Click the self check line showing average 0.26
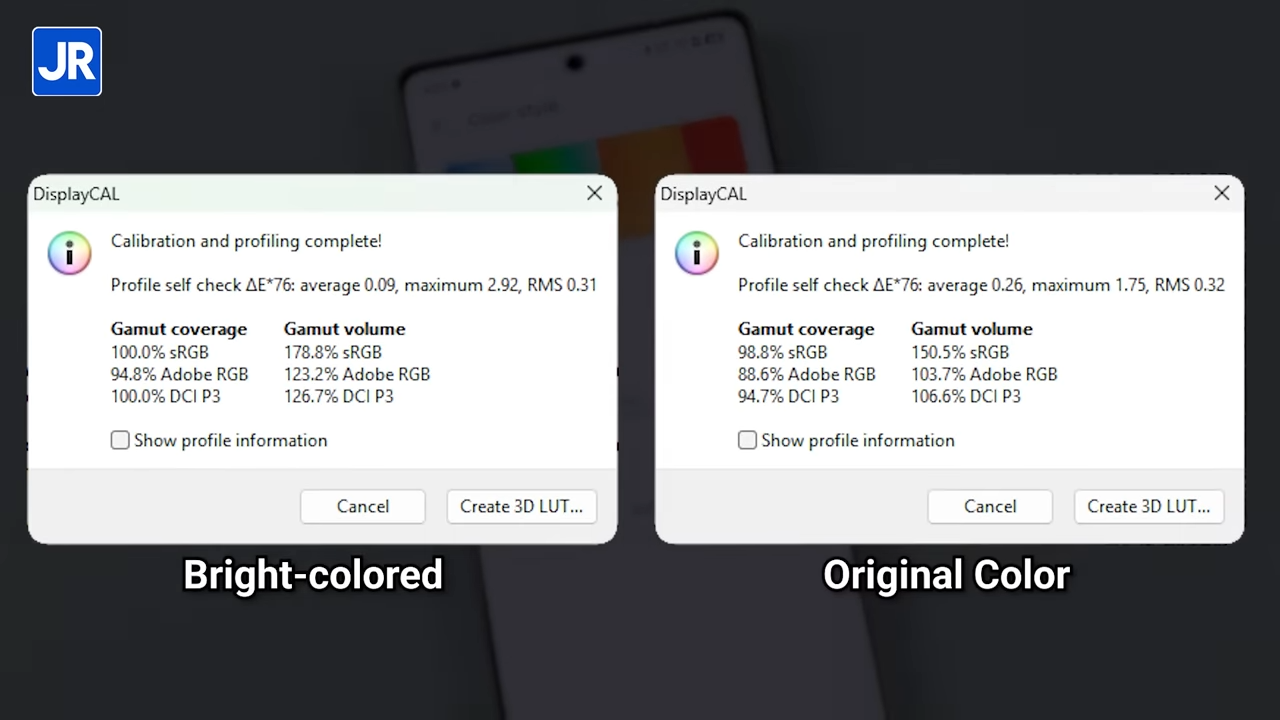This screenshot has height=720, width=1280. click(980, 285)
